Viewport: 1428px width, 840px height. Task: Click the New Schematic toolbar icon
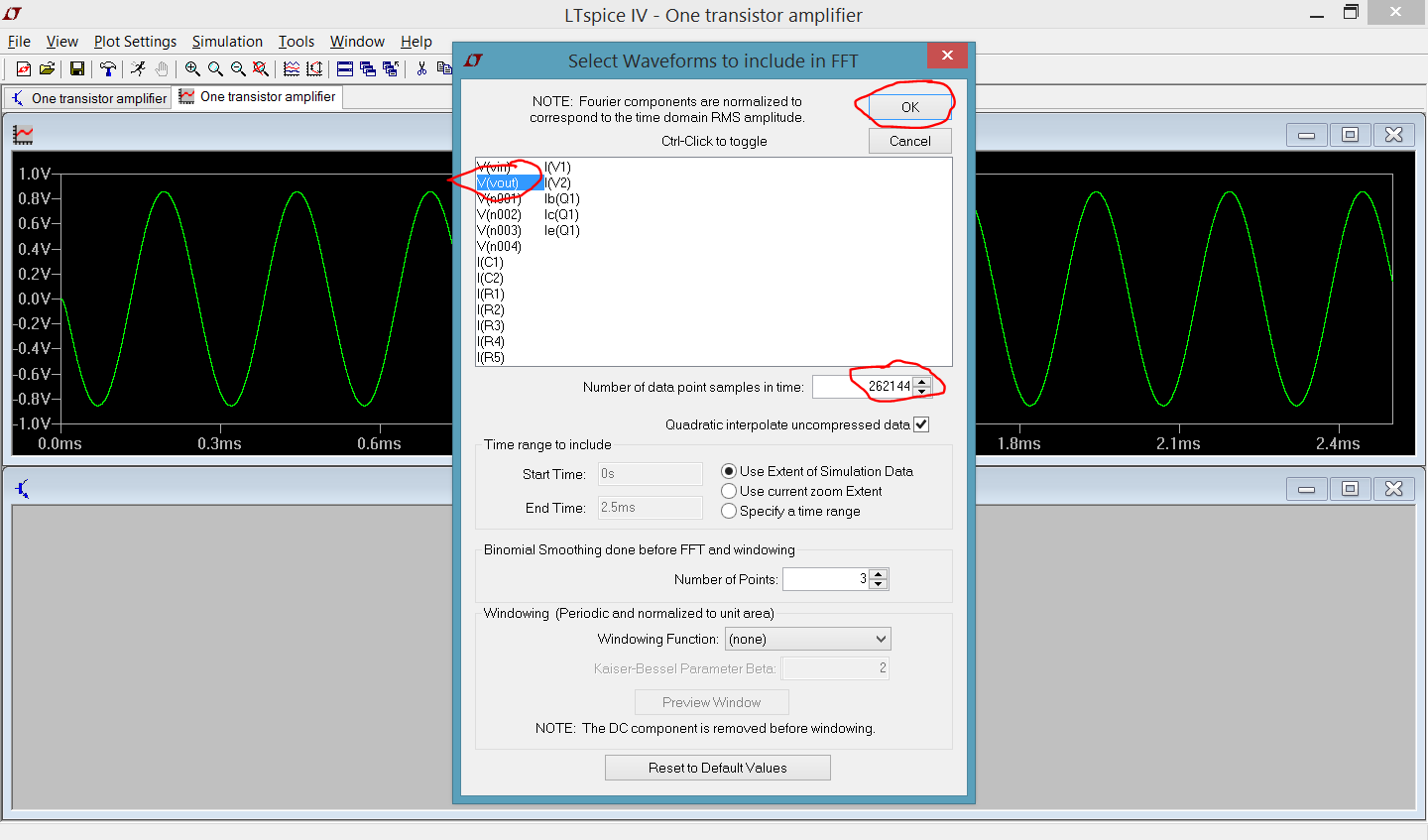[23, 68]
